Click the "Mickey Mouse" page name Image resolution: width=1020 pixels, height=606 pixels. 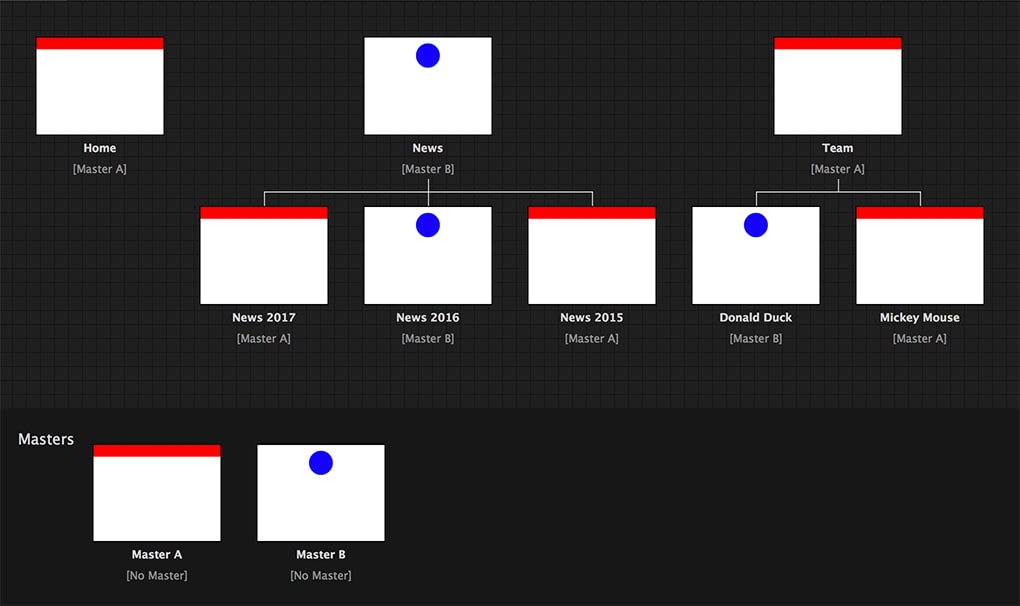pyautogui.click(x=919, y=318)
